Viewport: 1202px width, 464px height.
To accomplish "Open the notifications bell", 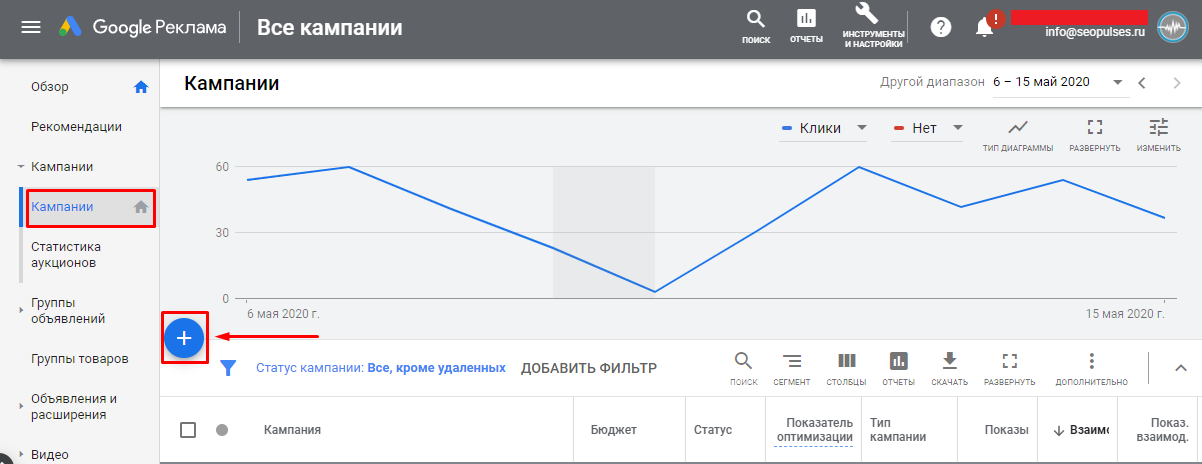I will click(985, 28).
